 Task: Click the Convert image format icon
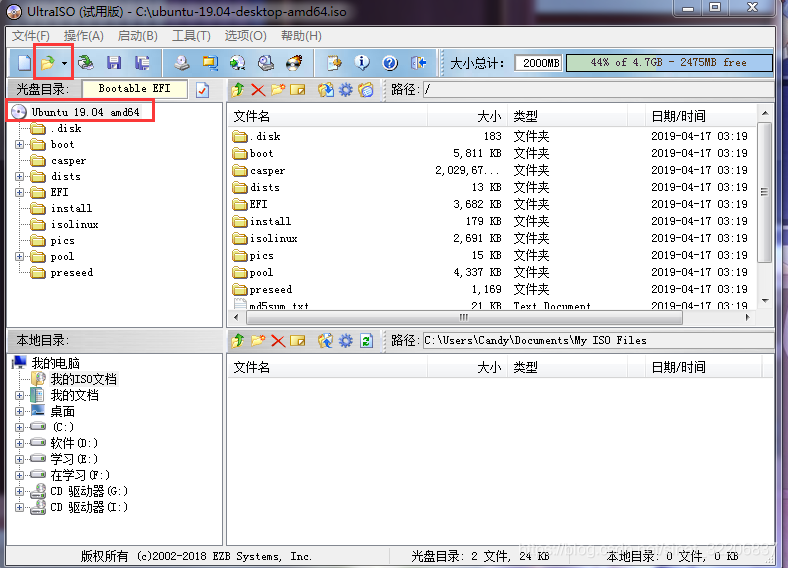210,63
